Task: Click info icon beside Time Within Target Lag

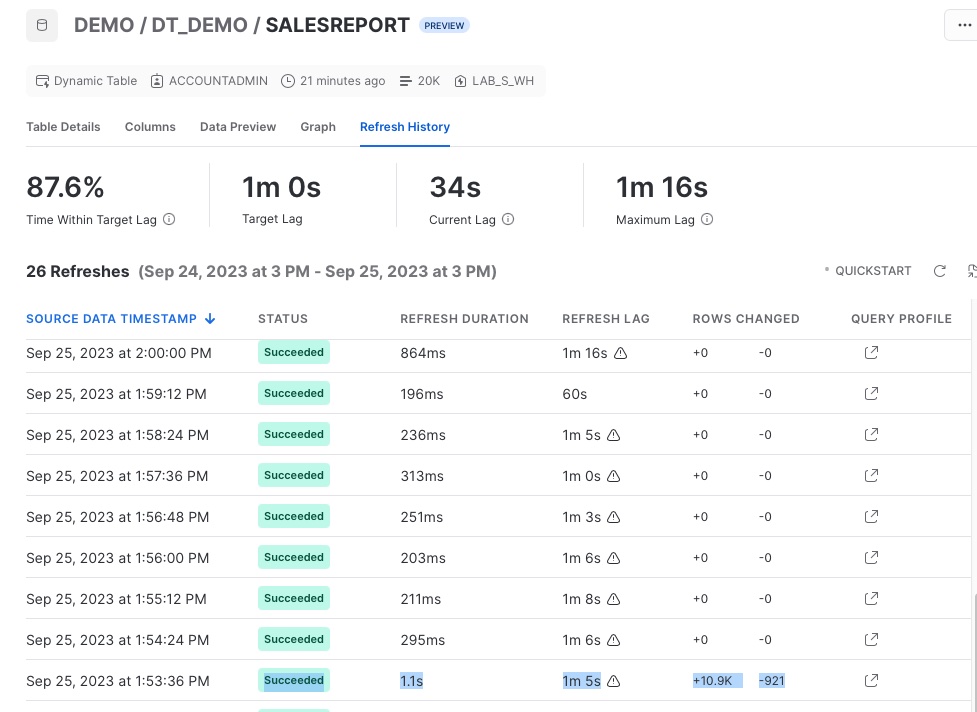Action: [169, 219]
